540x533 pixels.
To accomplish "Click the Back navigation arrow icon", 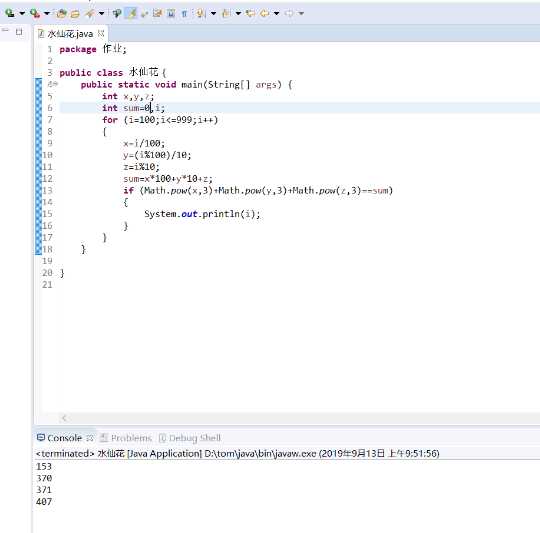I will (x=264, y=13).
